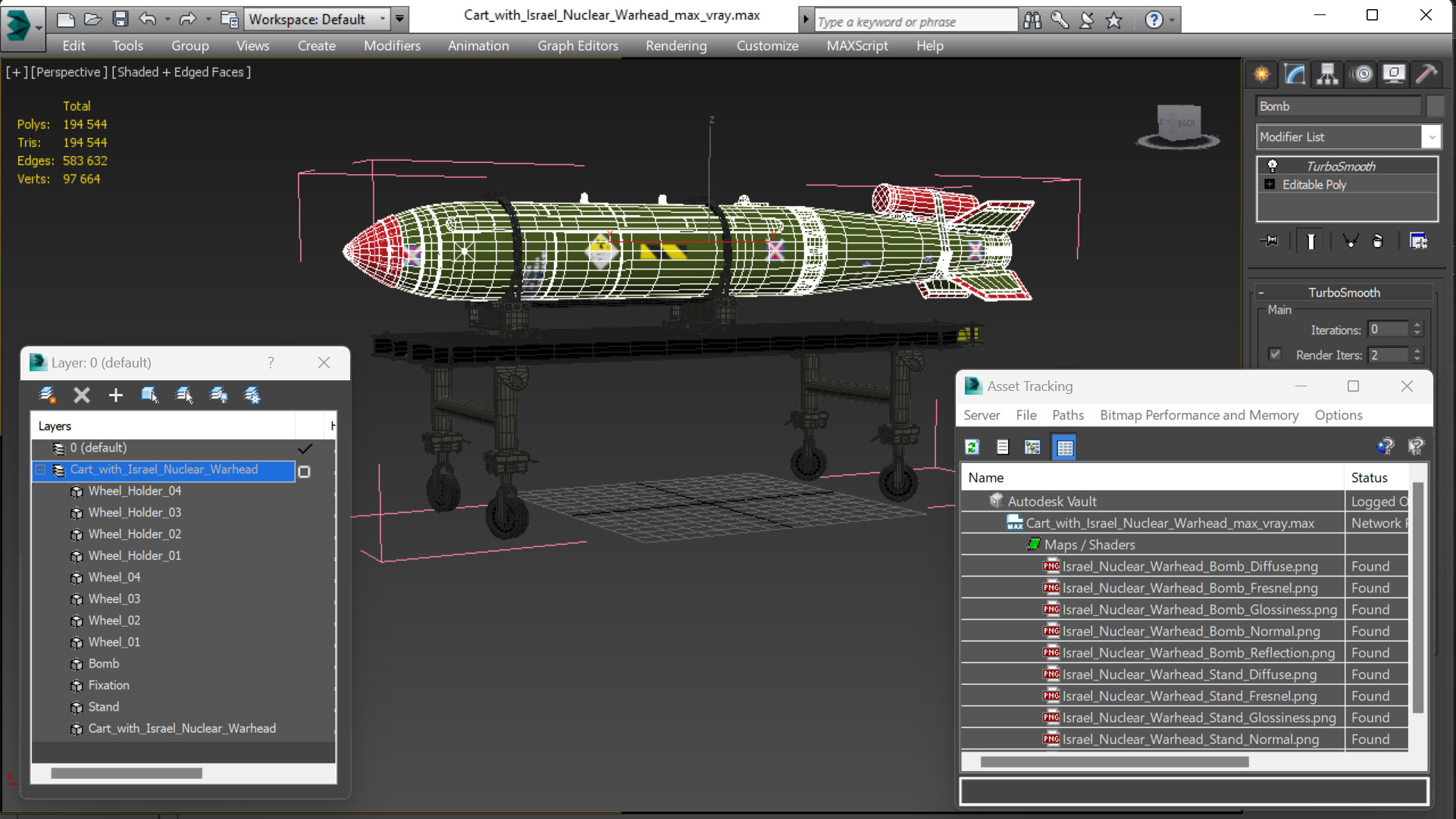The width and height of the screenshot is (1456, 819).
Task: Click the Iterations value field
Action: (x=1389, y=330)
